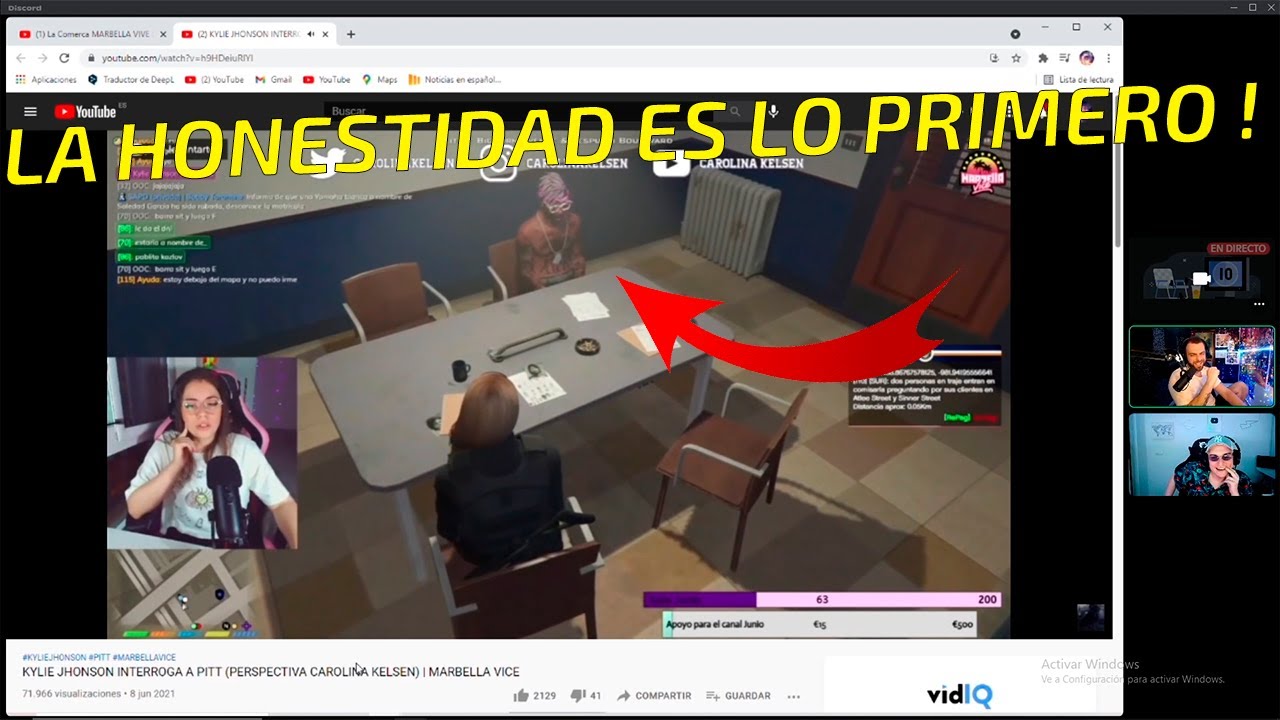Reload the YouTube page

[x=64, y=58]
